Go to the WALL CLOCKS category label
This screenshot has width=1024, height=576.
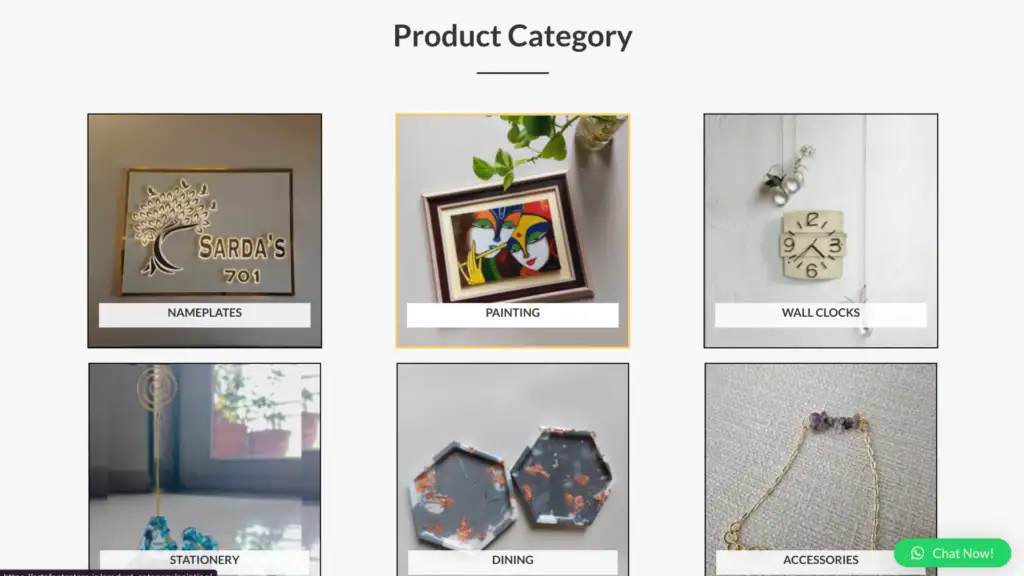820,314
